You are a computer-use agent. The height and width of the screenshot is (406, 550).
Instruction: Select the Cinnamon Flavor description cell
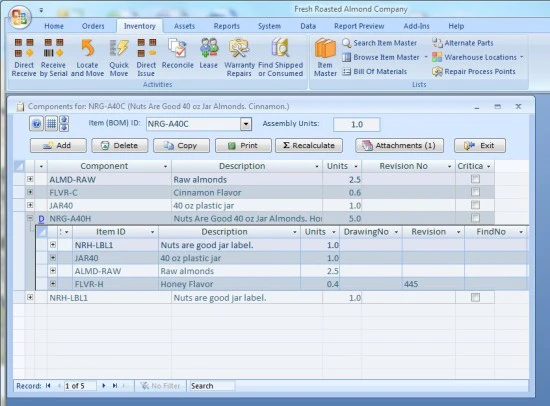click(247, 192)
